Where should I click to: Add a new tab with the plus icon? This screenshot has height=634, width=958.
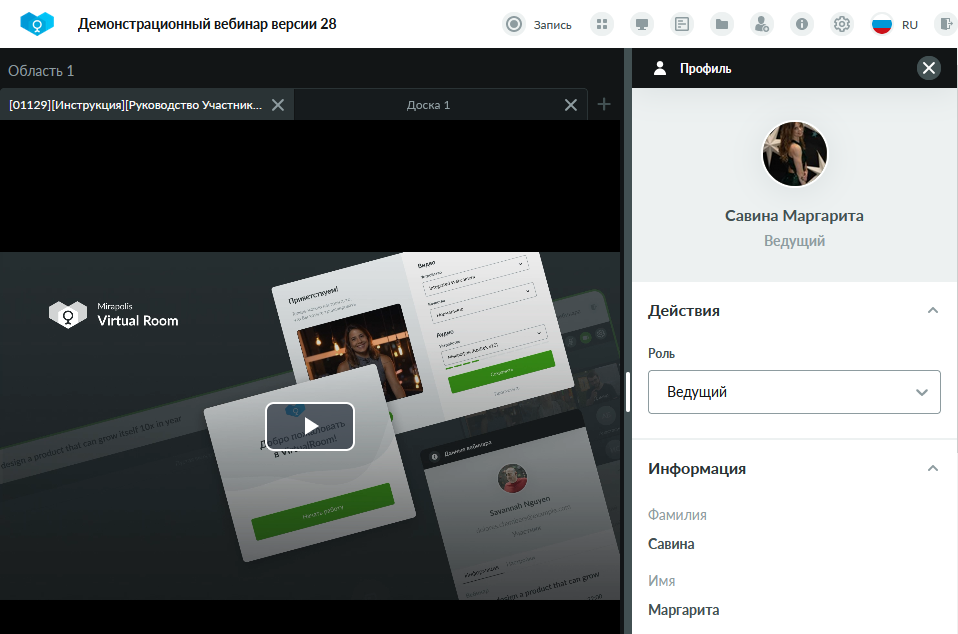point(604,104)
